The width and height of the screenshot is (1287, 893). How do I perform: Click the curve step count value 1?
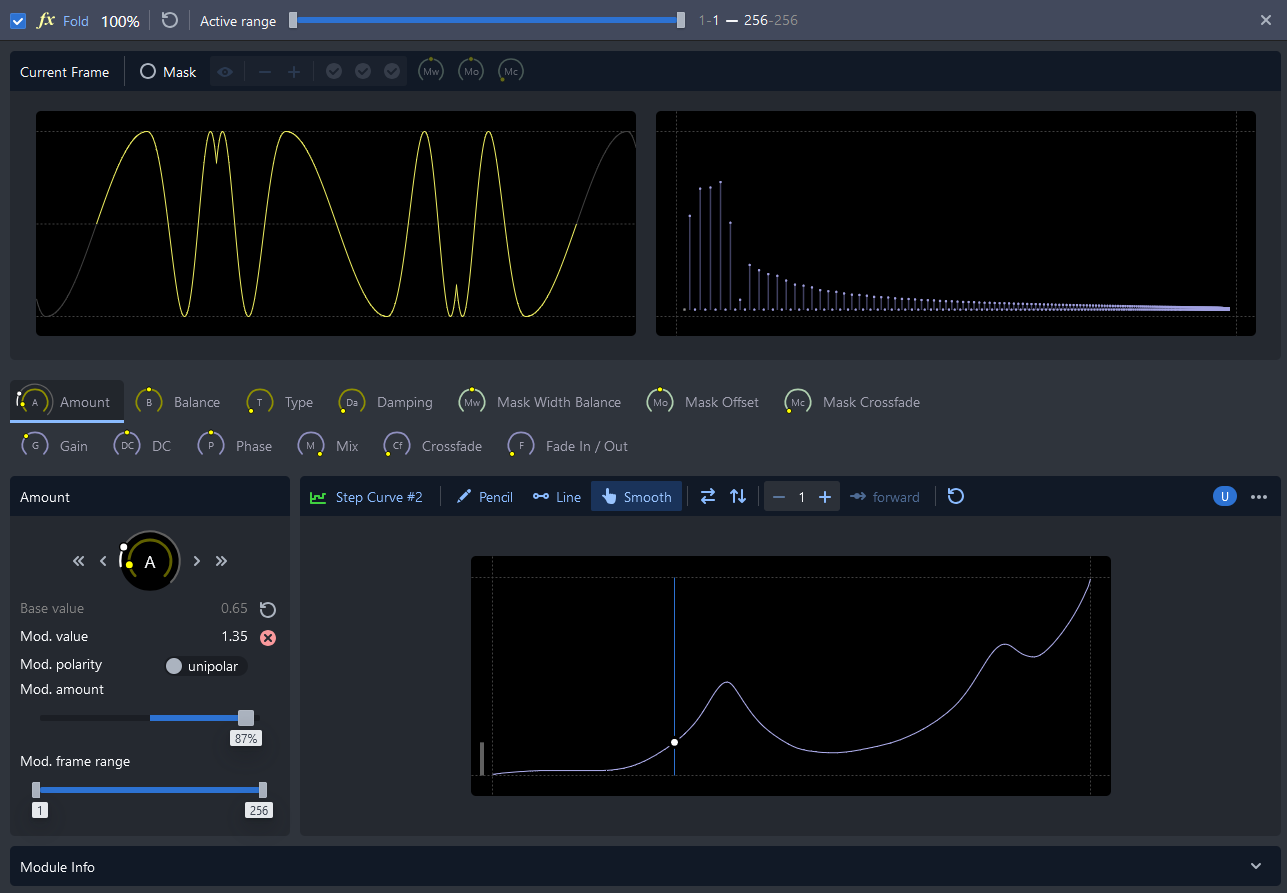click(802, 497)
